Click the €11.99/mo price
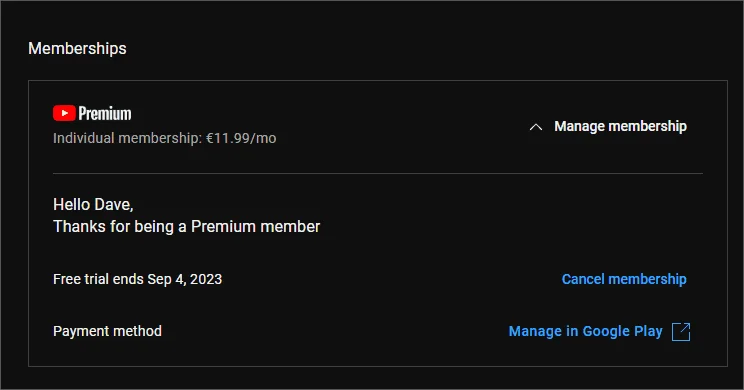Image resolution: width=744 pixels, height=390 pixels. click(241, 138)
